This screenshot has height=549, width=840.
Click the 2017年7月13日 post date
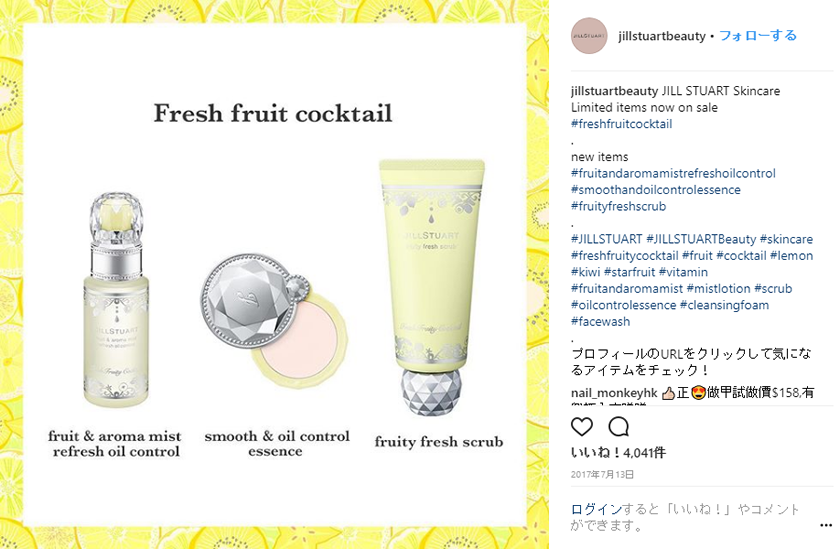[602, 475]
